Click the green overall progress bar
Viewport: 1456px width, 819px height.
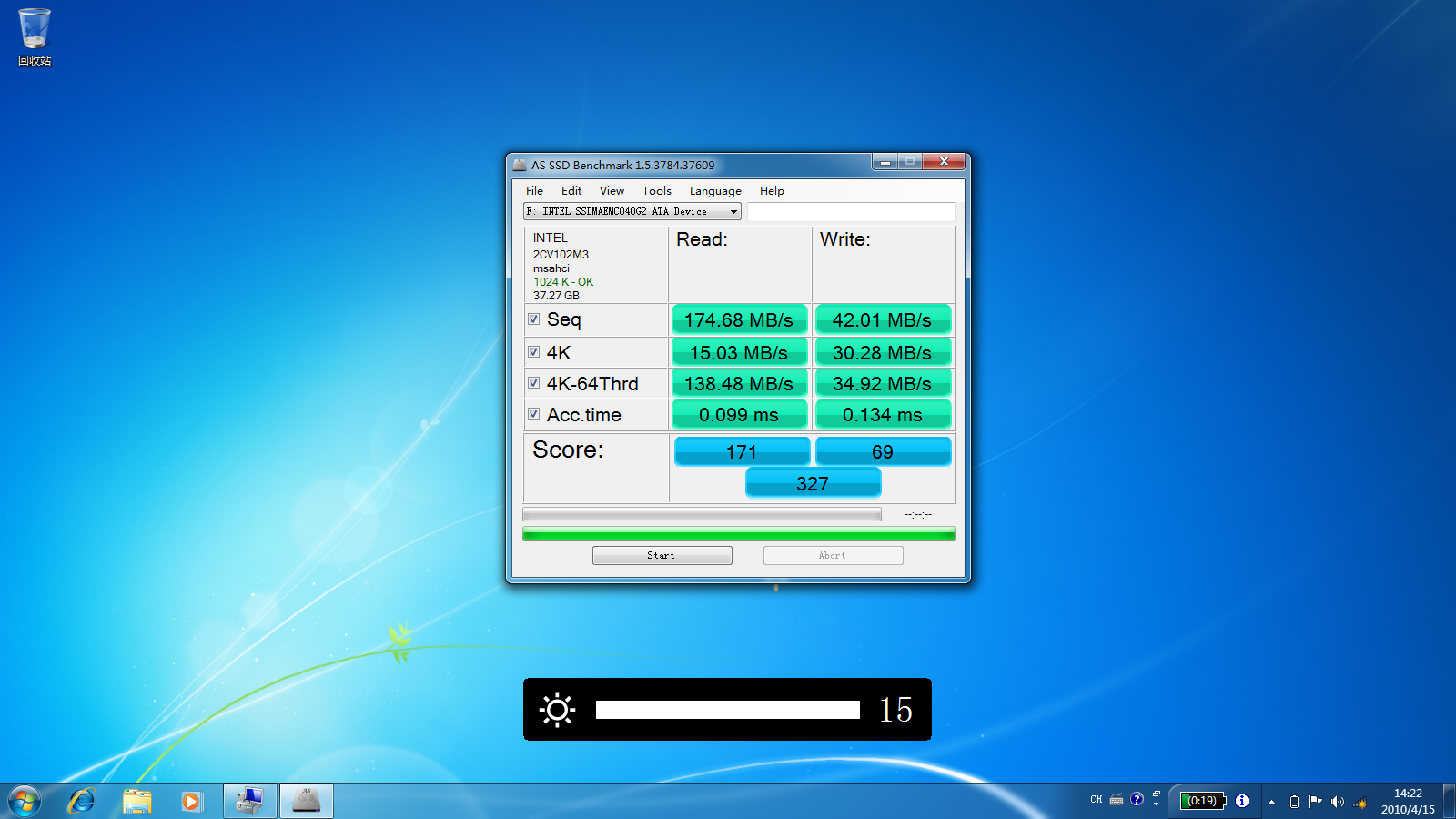(x=739, y=534)
